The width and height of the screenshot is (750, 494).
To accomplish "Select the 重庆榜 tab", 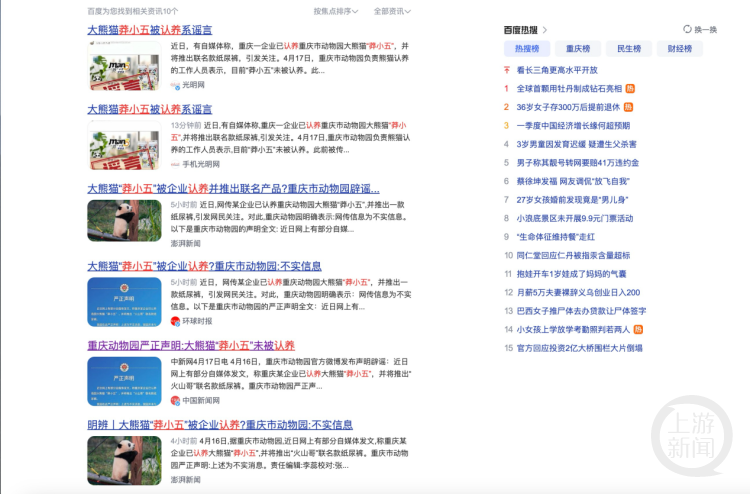I will [x=578, y=49].
